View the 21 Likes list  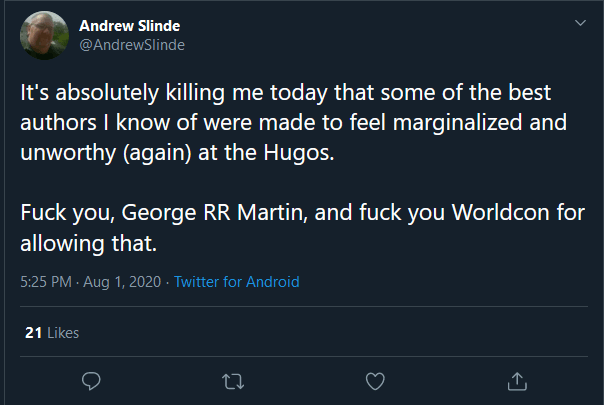[50, 332]
